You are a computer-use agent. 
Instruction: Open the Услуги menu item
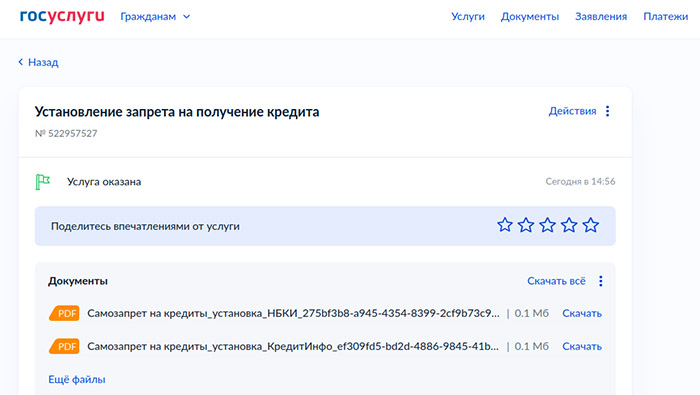[468, 17]
